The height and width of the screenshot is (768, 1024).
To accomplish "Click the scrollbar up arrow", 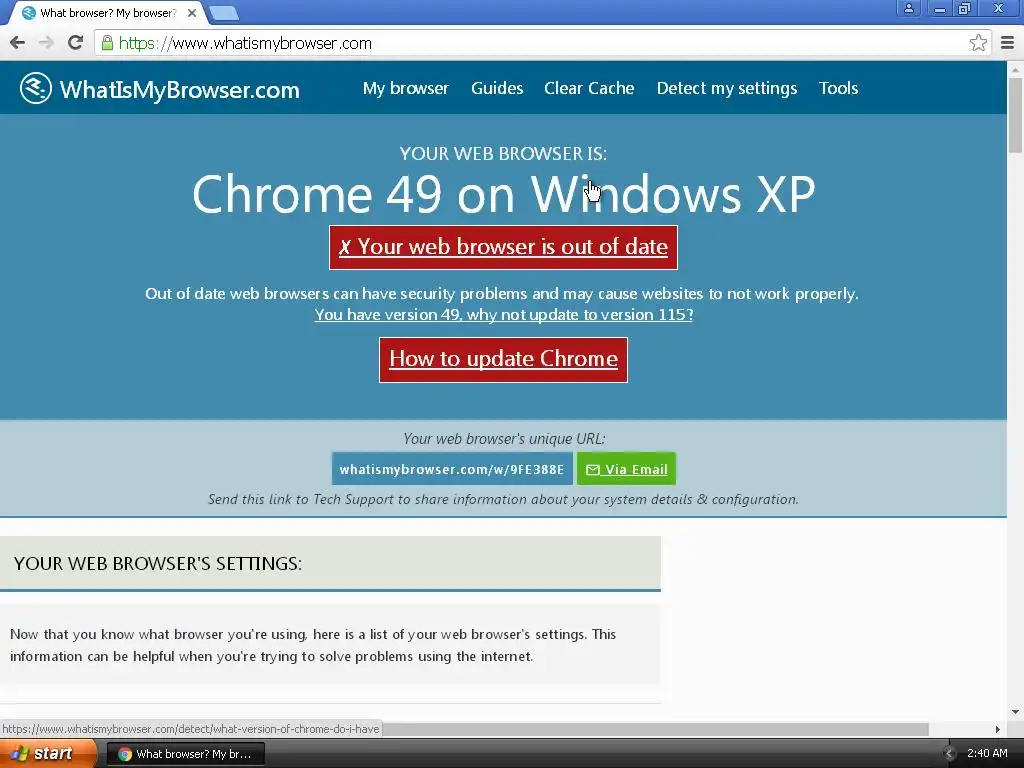I will pyautogui.click(x=1015, y=69).
